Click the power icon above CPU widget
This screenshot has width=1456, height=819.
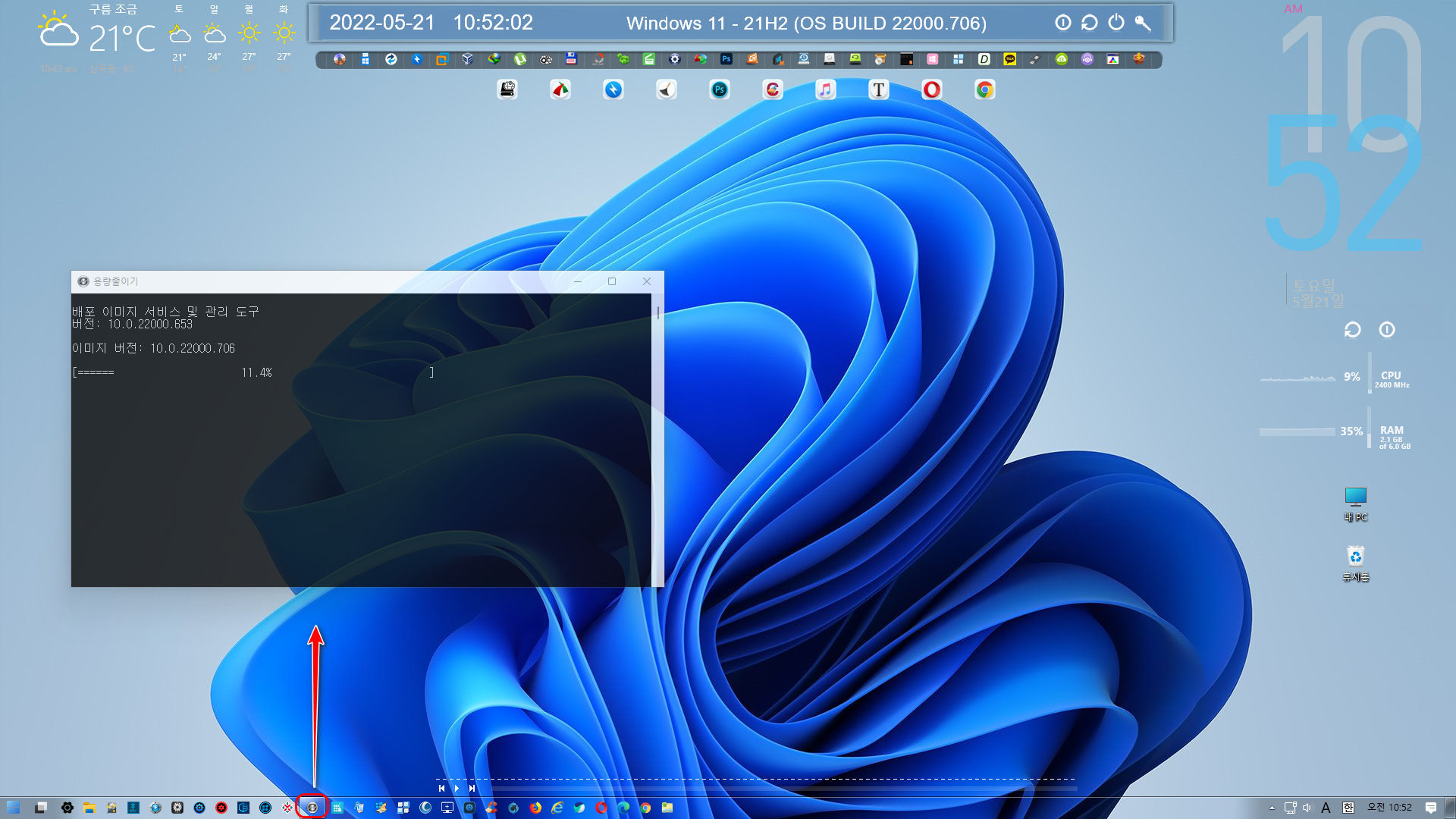[x=1386, y=330]
